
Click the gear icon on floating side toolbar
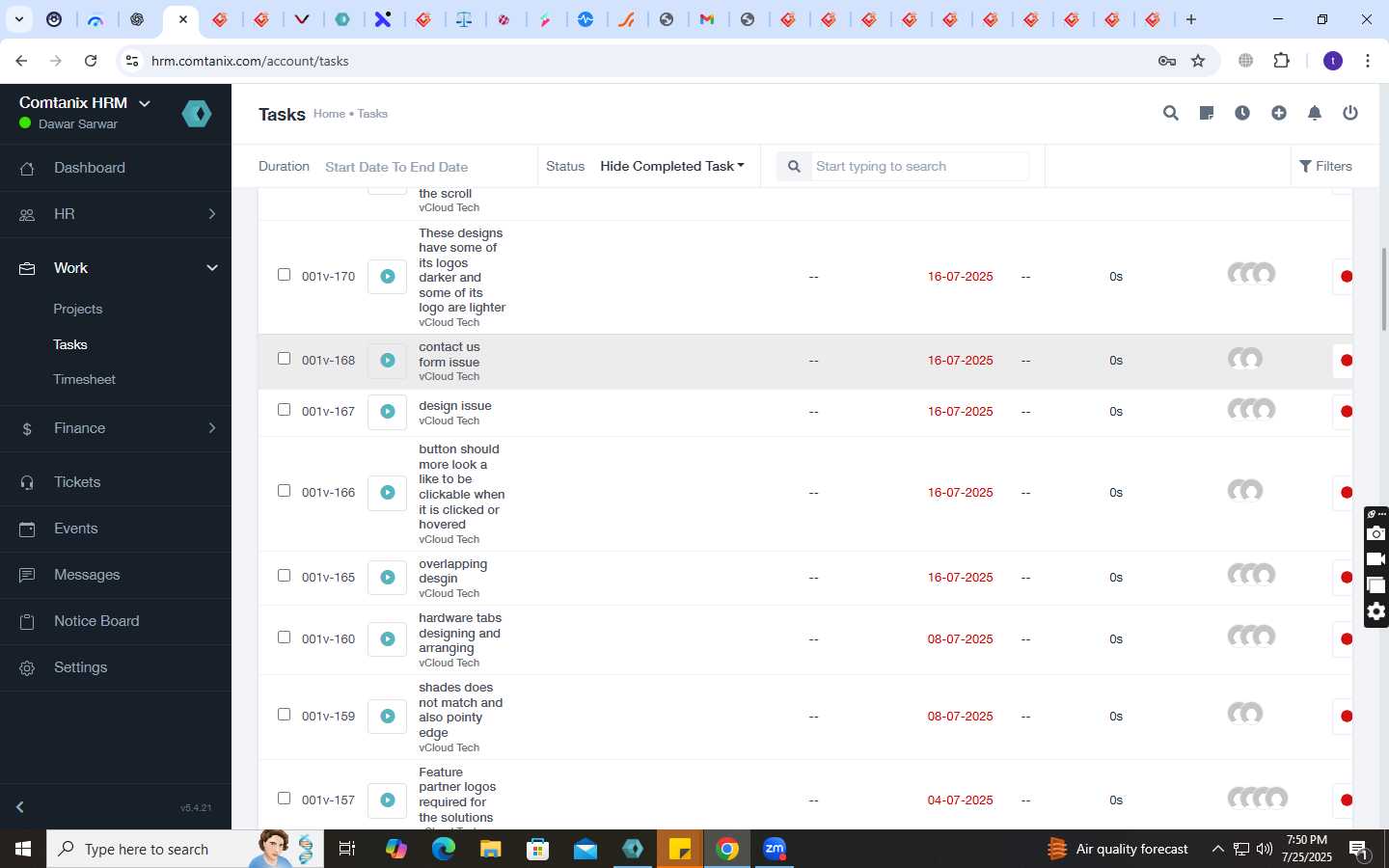[x=1376, y=611]
